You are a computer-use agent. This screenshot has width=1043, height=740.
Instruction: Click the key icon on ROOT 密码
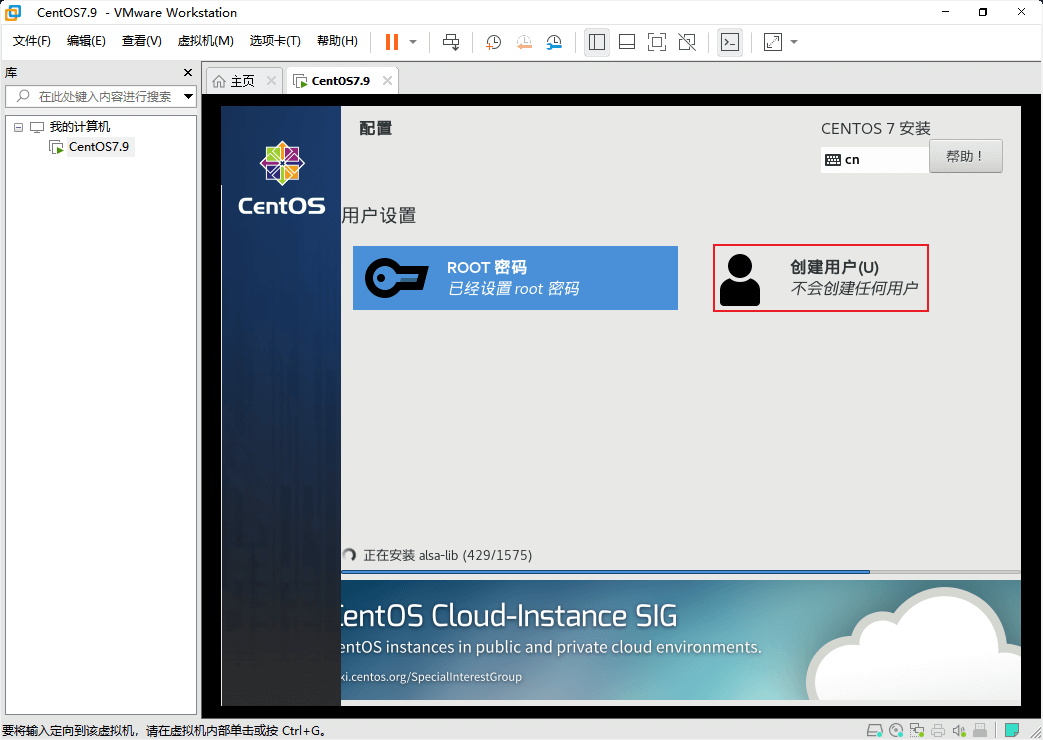(x=396, y=278)
